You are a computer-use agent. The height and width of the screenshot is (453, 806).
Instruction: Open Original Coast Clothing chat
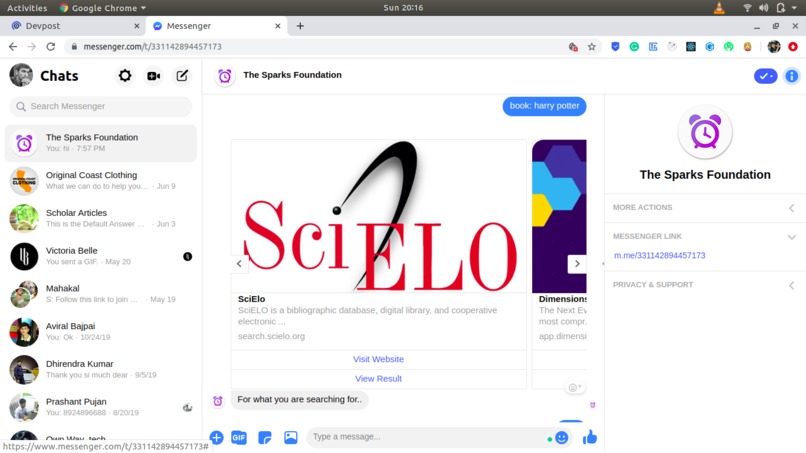(101, 180)
